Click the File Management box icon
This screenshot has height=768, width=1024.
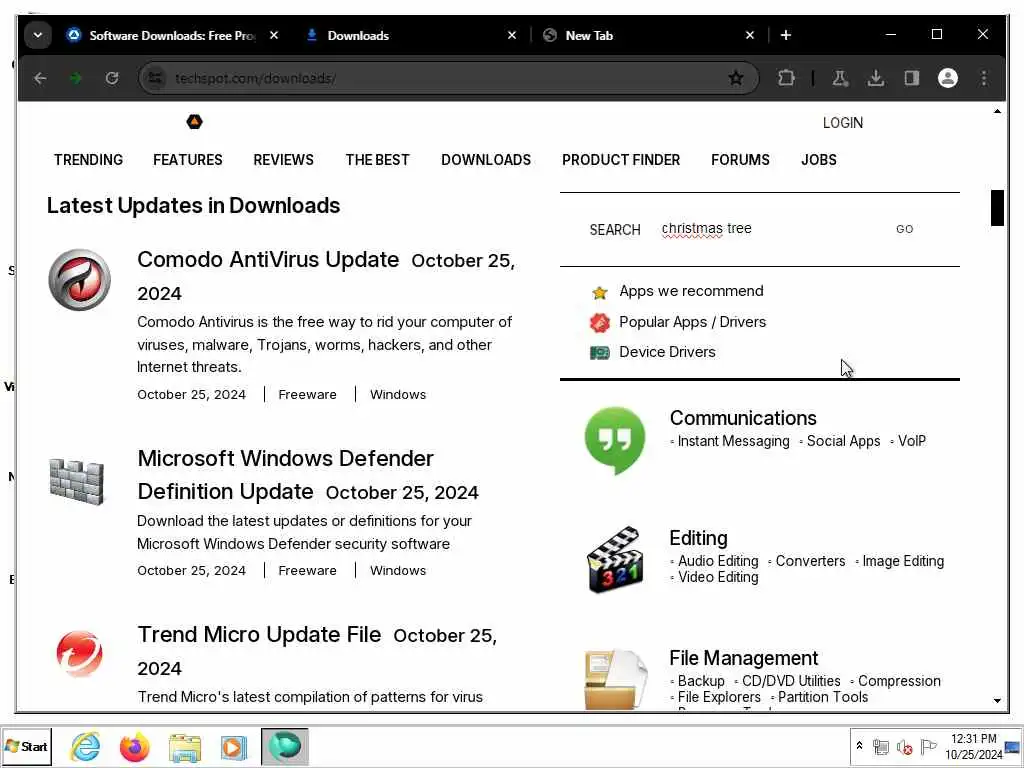coord(616,679)
